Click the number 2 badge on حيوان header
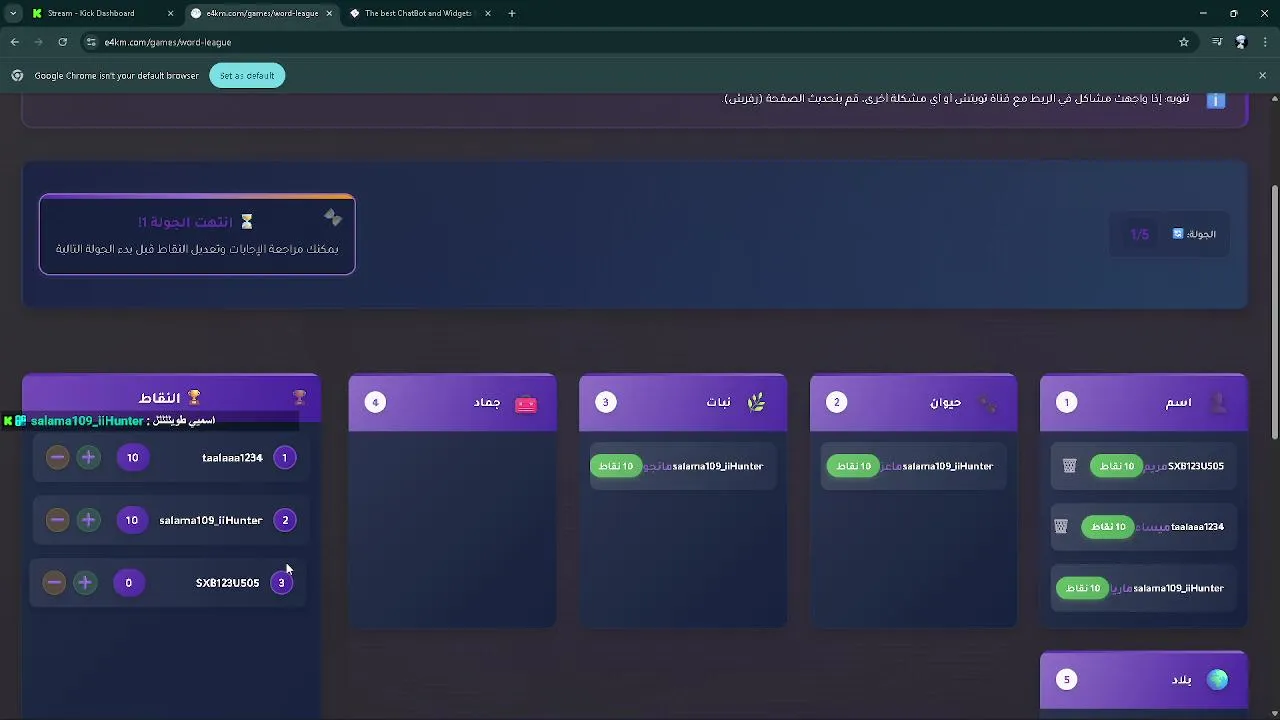Image resolution: width=1280 pixels, height=720 pixels. coord(836,402)
